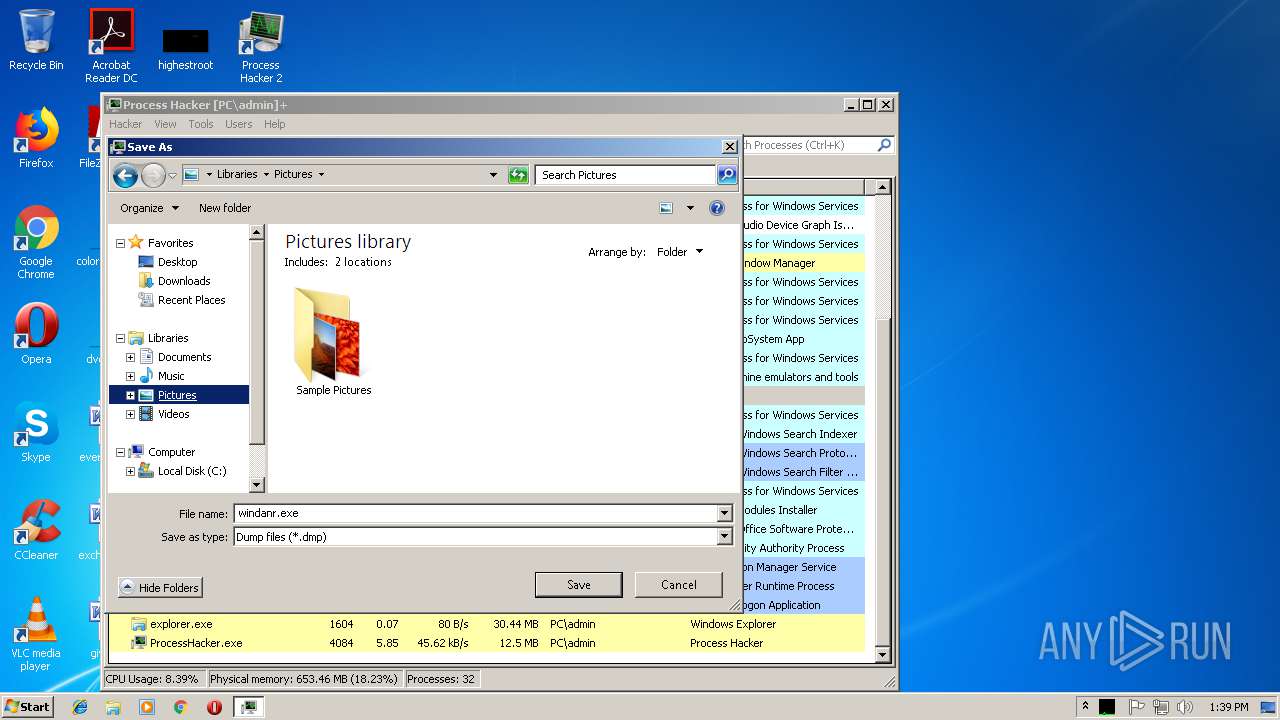Close the Save As dialog
Viewport: 1280px width, 720px height.
pos(729,147)
